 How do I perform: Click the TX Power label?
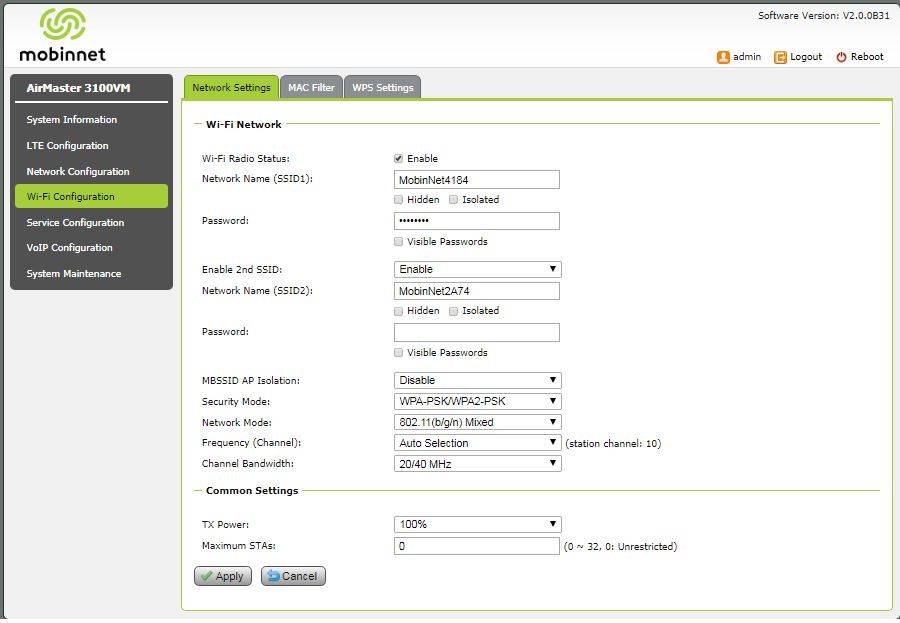pos(226,524)
